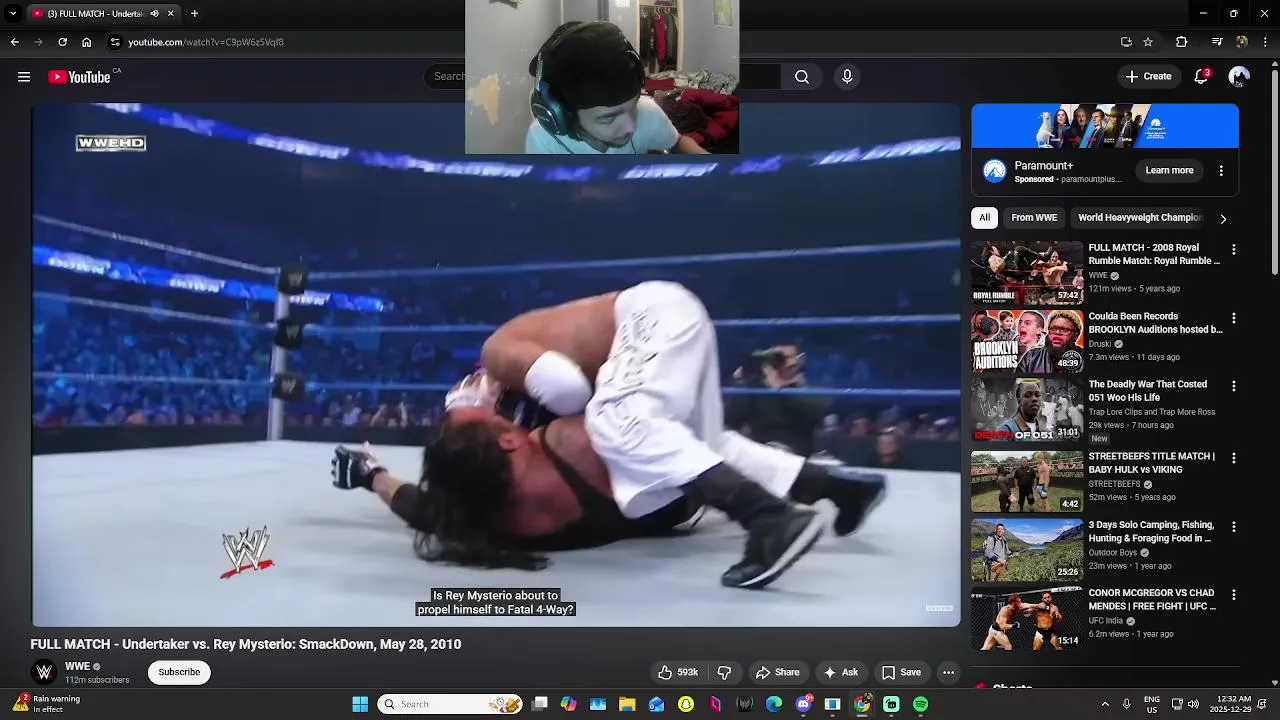This screenshot has width=1280, height=720.
Task: Open menu for CONOR MCGREGOR VS CHAD video
Action: point(1233,594)
